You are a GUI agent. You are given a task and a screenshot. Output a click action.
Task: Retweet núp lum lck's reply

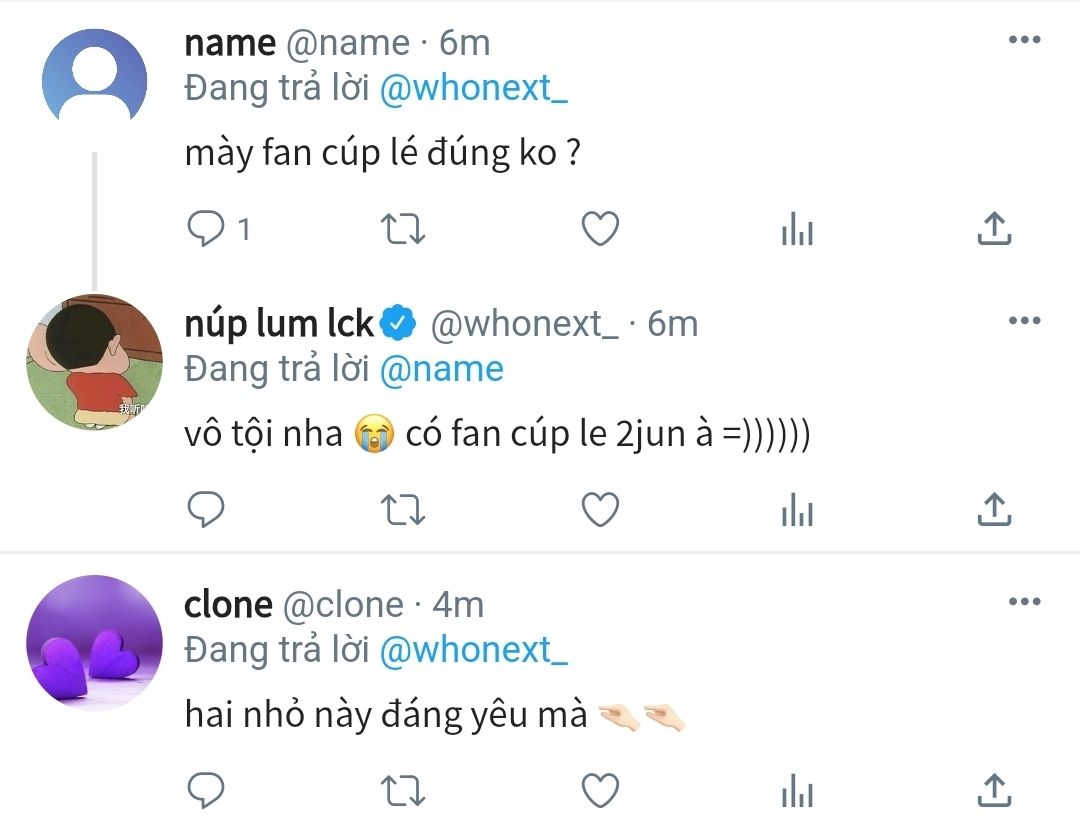403,510
